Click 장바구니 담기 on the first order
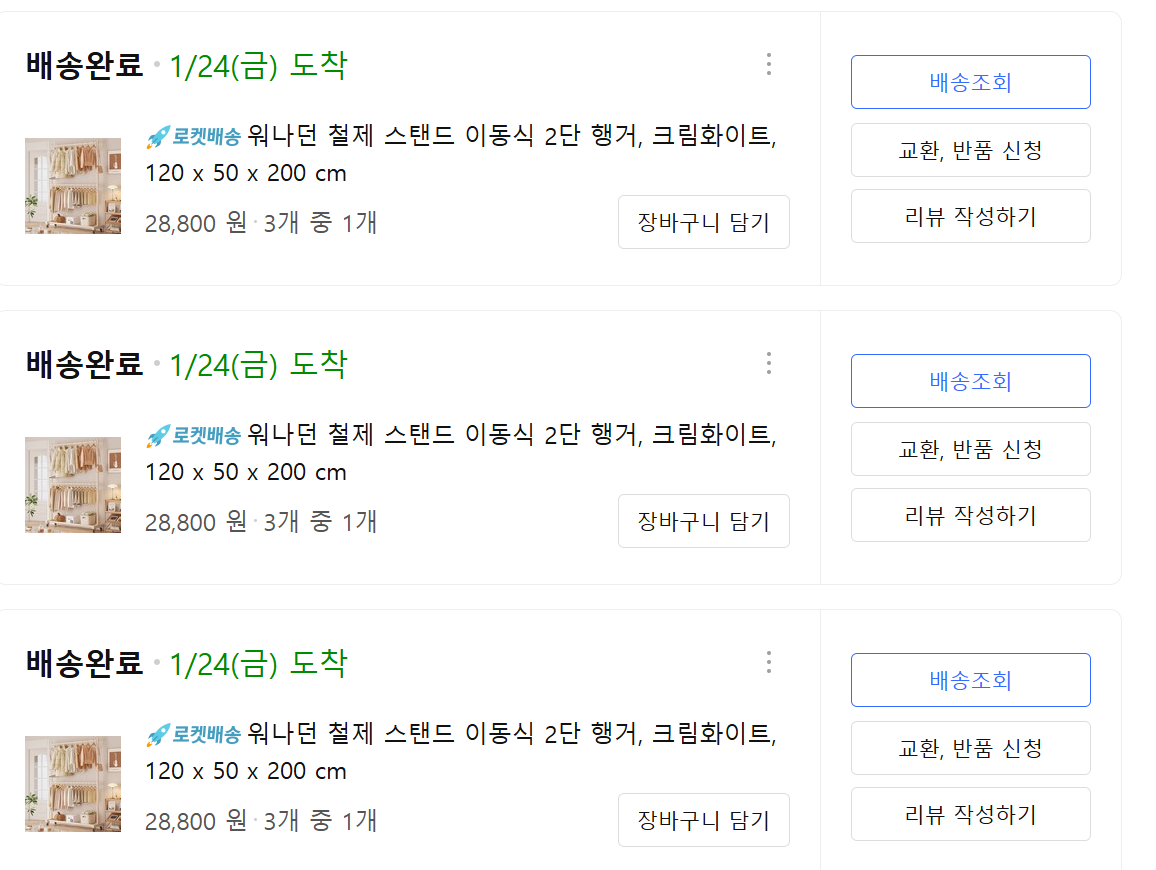This screenshot has width=1156, height=870. 703,222
